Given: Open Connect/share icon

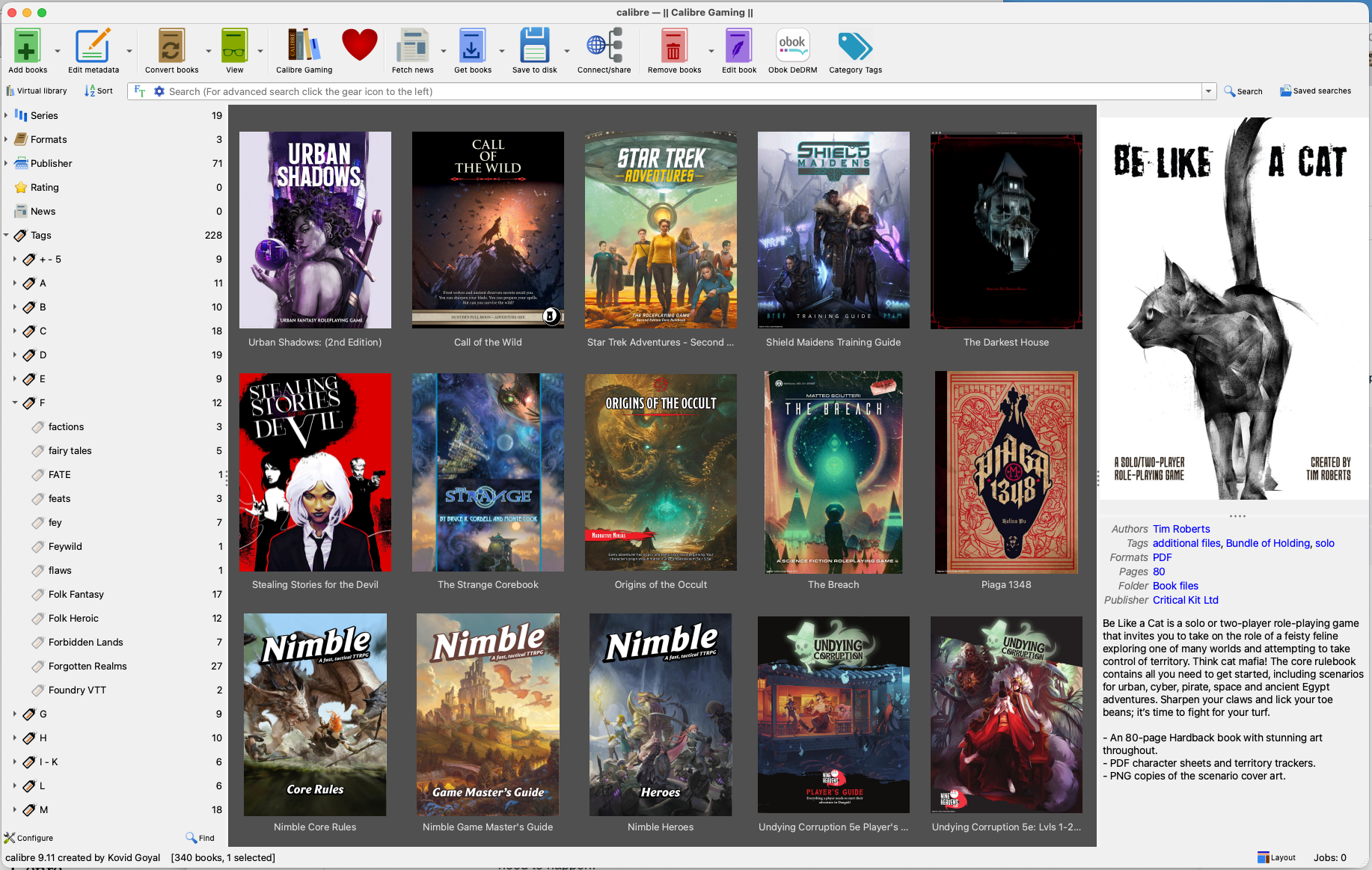Looking at the screenshot, I should point(604,46).
